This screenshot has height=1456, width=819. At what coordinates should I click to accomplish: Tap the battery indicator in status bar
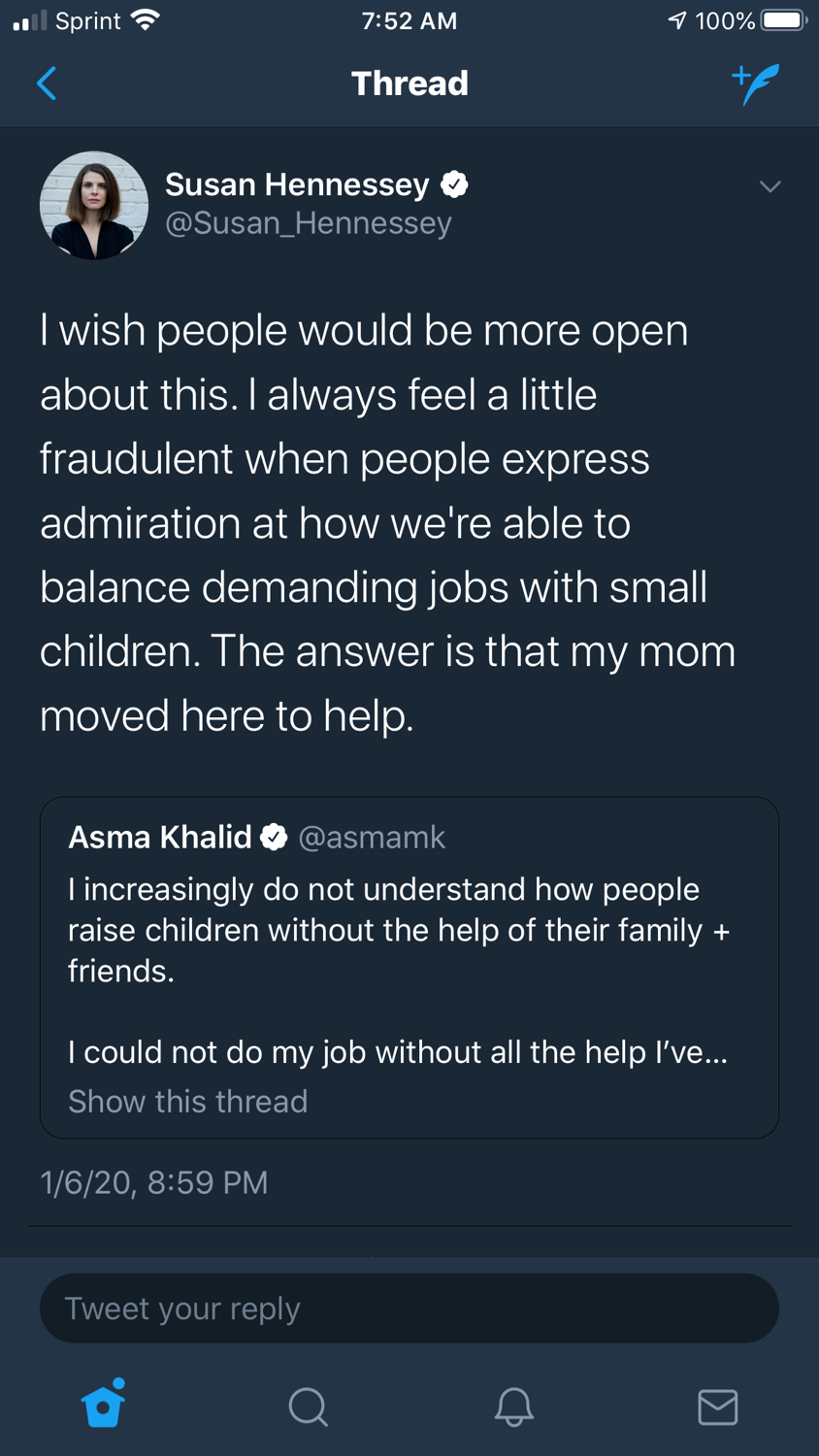tap(784, 20)
